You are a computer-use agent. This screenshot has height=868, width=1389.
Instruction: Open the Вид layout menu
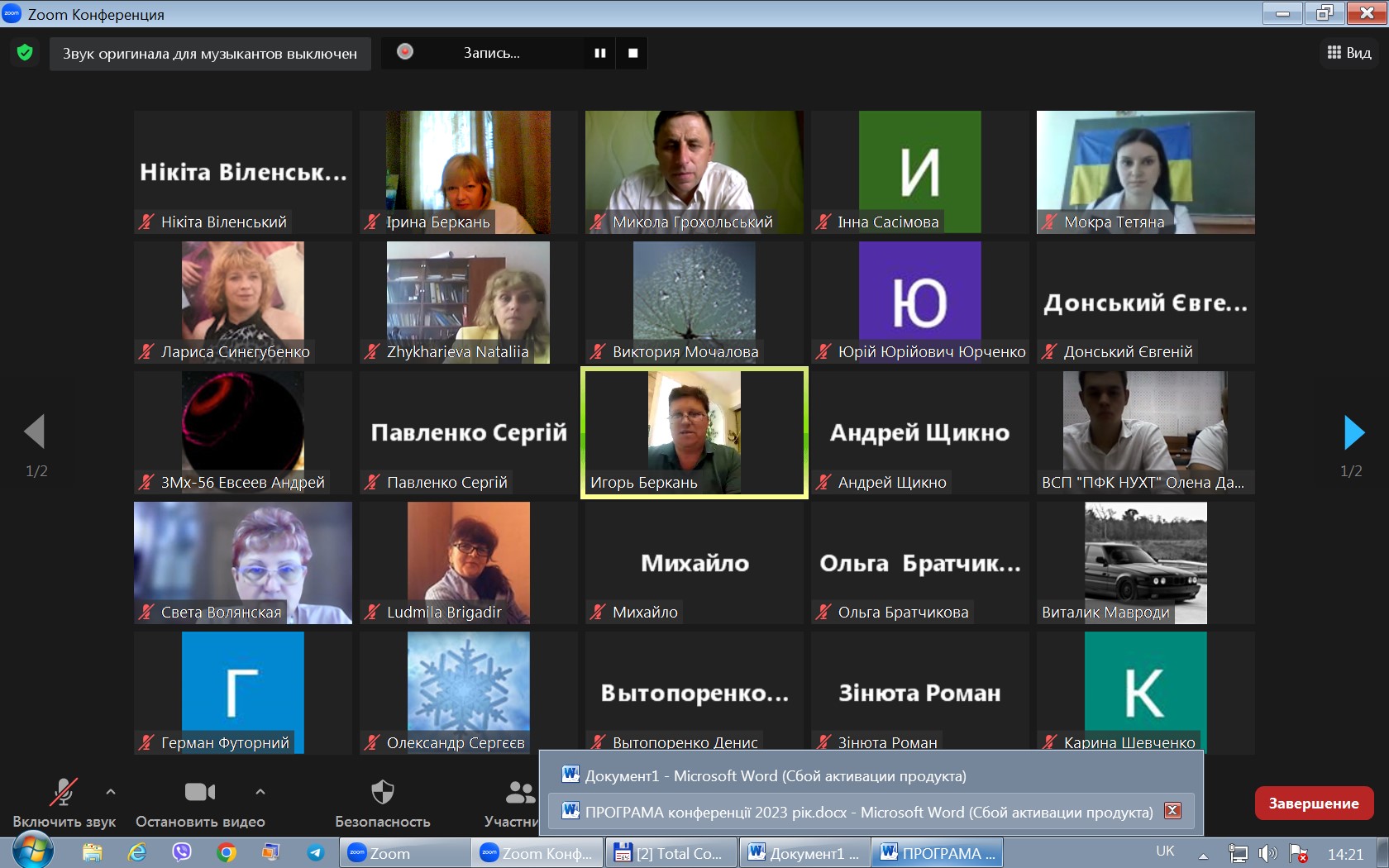pyautogui.click(x=1348, y=52)
